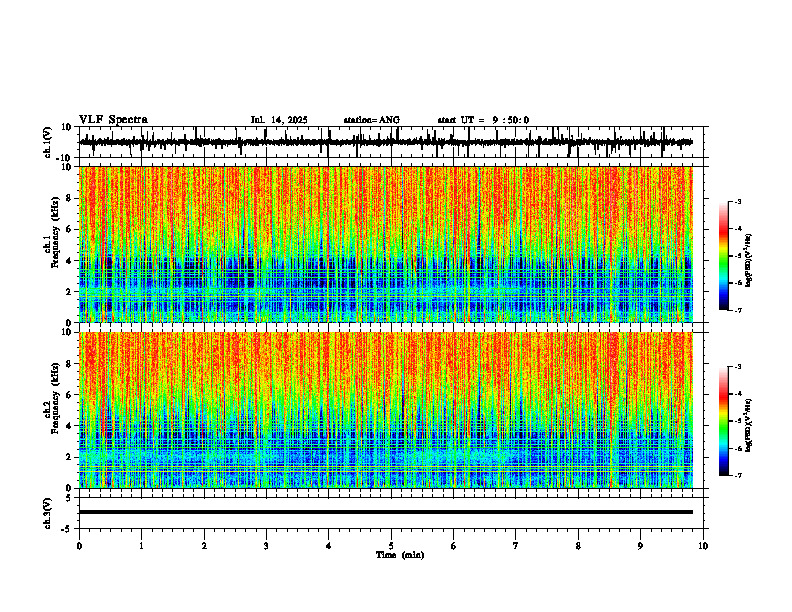
Task: Click time axis tick label "0"
Action: point(79,546)
